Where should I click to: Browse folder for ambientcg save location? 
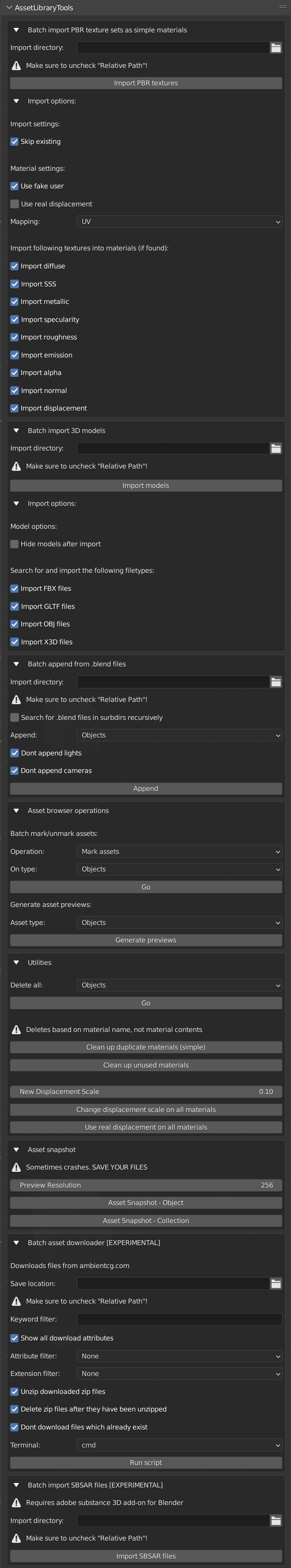tap(276, 1283)
